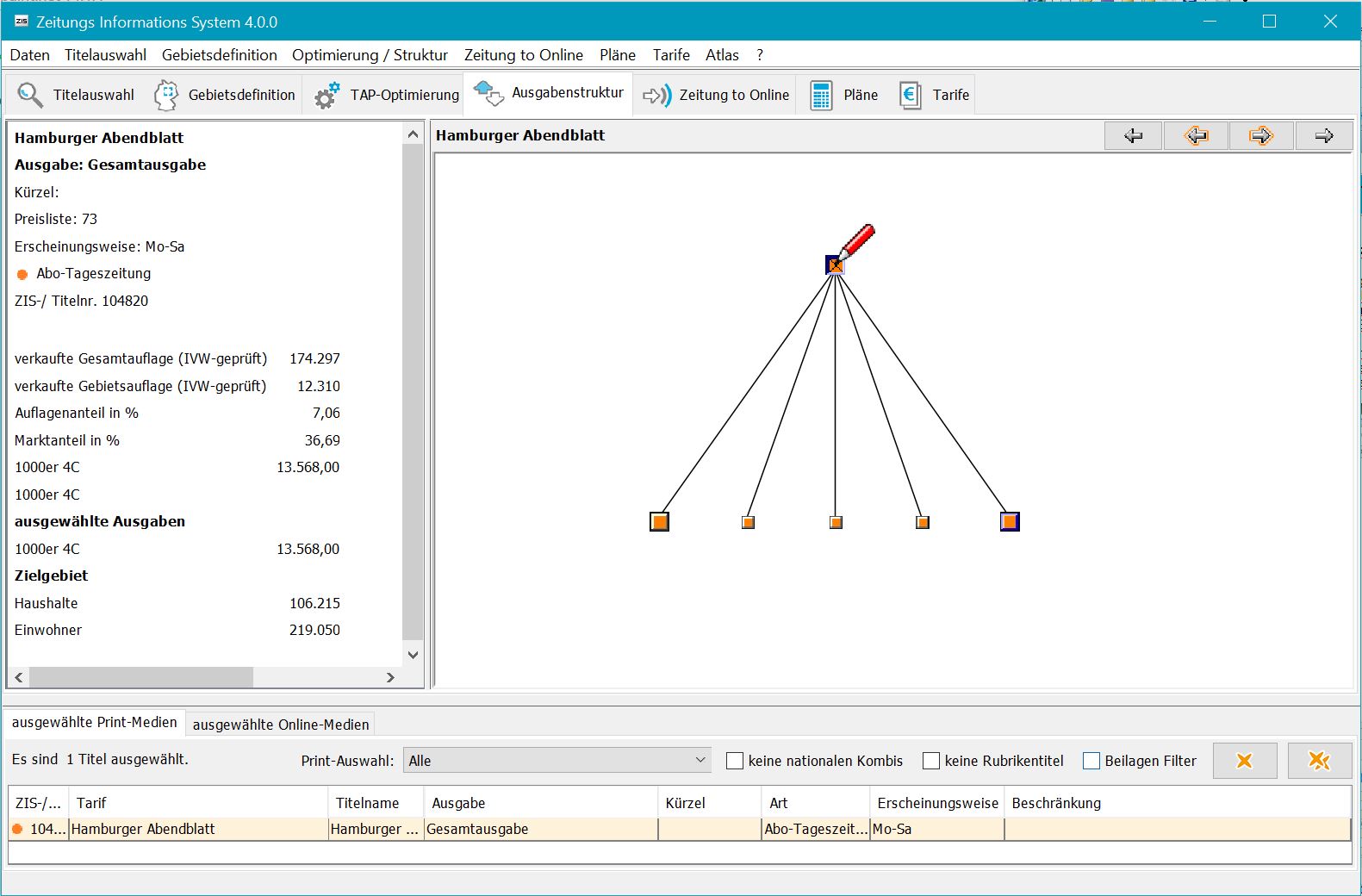This screenshot has width=1362, height=896.
Task: Select the Gesamtausgabe cell in the table row
Action: (541, 829)
